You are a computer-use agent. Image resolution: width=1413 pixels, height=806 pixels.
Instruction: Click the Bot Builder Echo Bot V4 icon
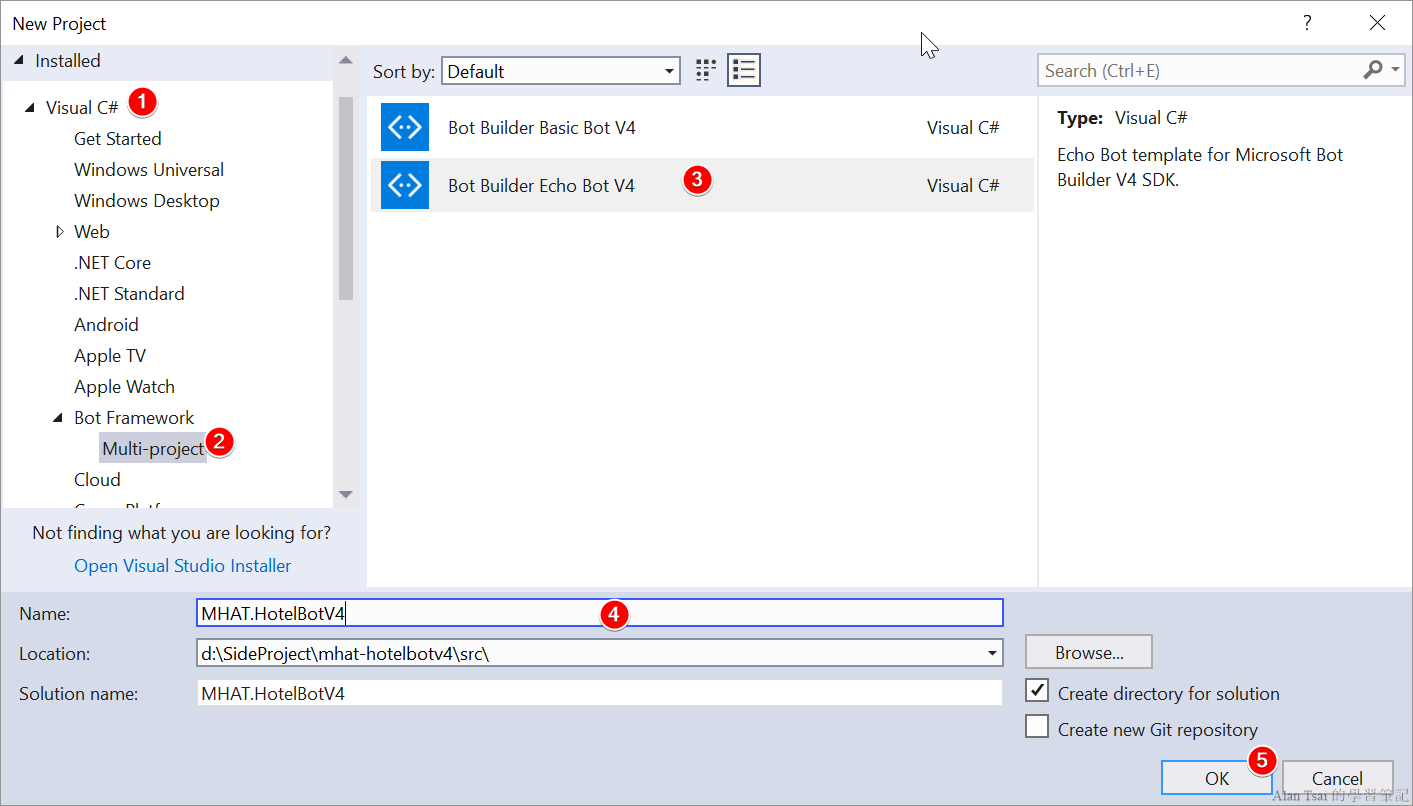[x=405, y=185]
